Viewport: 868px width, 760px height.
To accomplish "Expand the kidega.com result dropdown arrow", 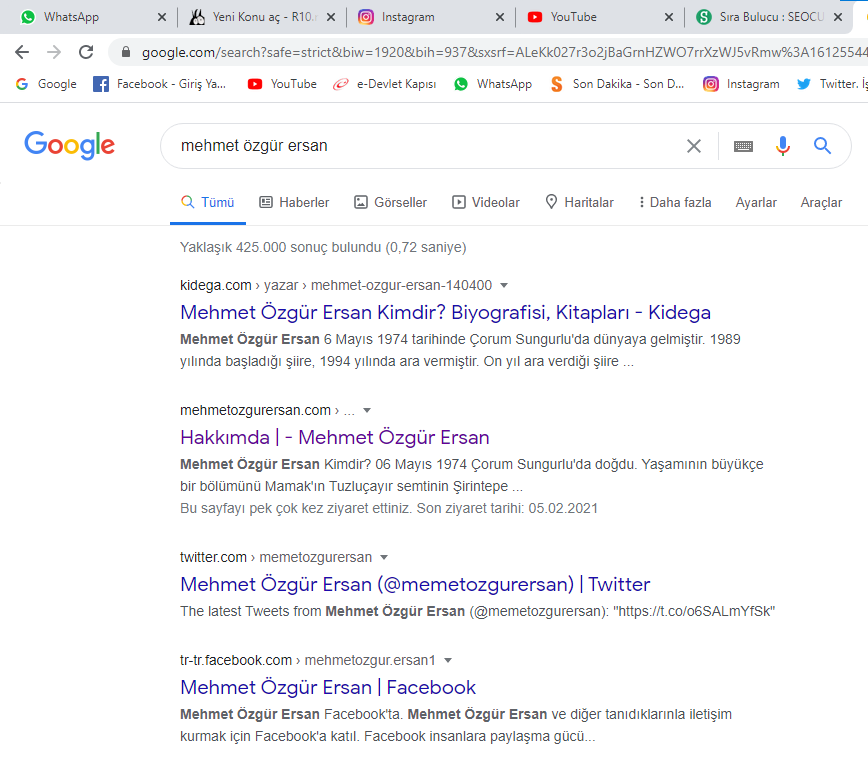I will [504, 286].
